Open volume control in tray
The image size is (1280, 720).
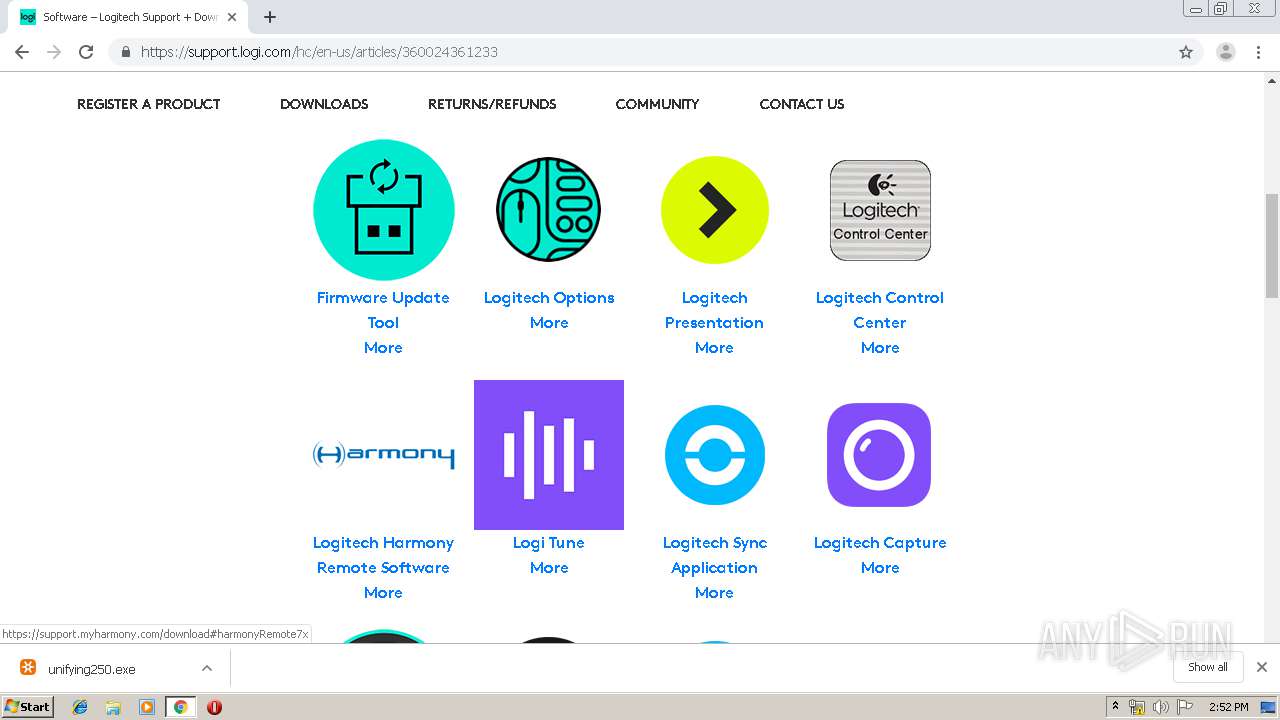tap(1160, 707)
